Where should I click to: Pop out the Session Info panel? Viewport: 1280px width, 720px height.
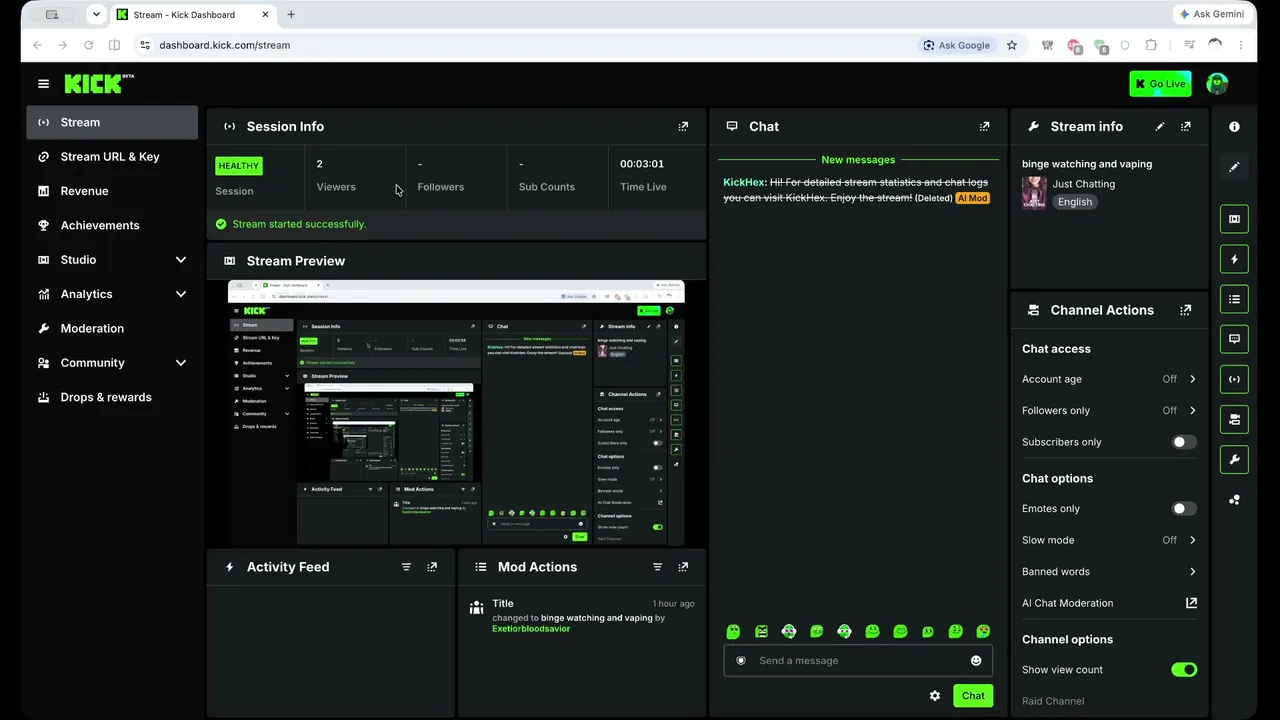[x=683, y=127]
